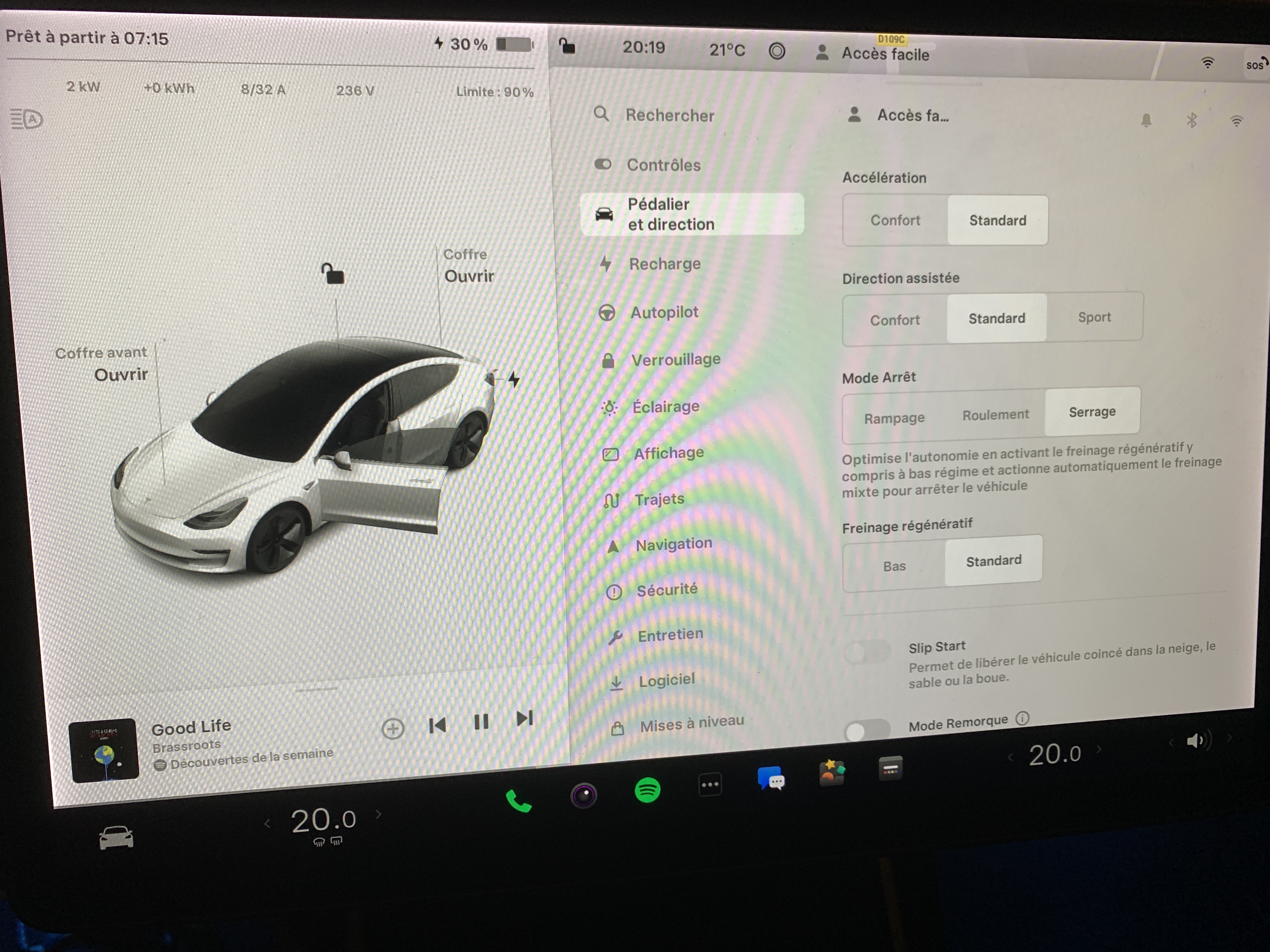This screenshot has height=952, width=1270.
Task: Tap the car controls icon
Action: coord(116,838)
